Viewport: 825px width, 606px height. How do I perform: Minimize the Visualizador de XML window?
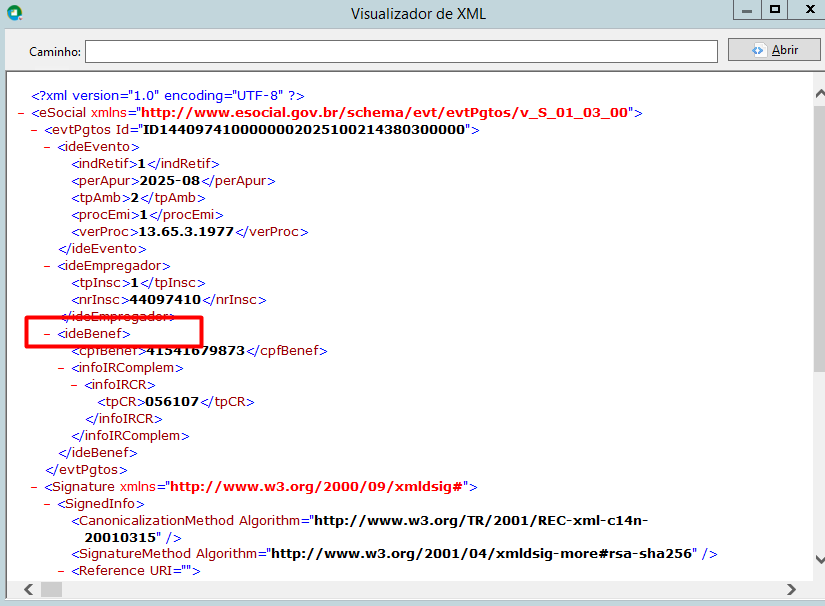tap(747, 10)
